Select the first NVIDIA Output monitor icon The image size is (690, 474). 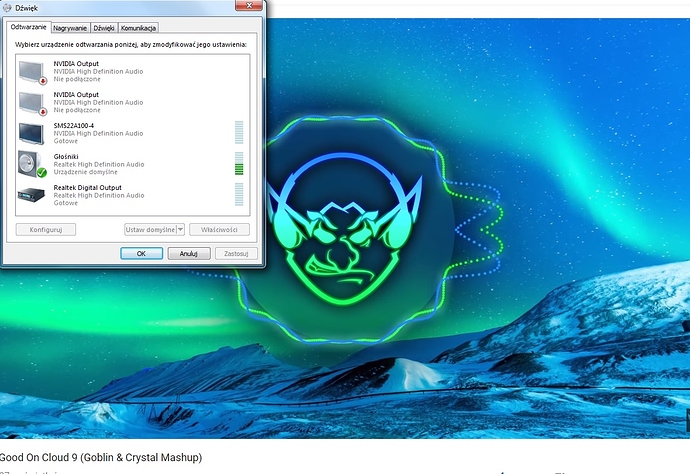pos(32,72)
